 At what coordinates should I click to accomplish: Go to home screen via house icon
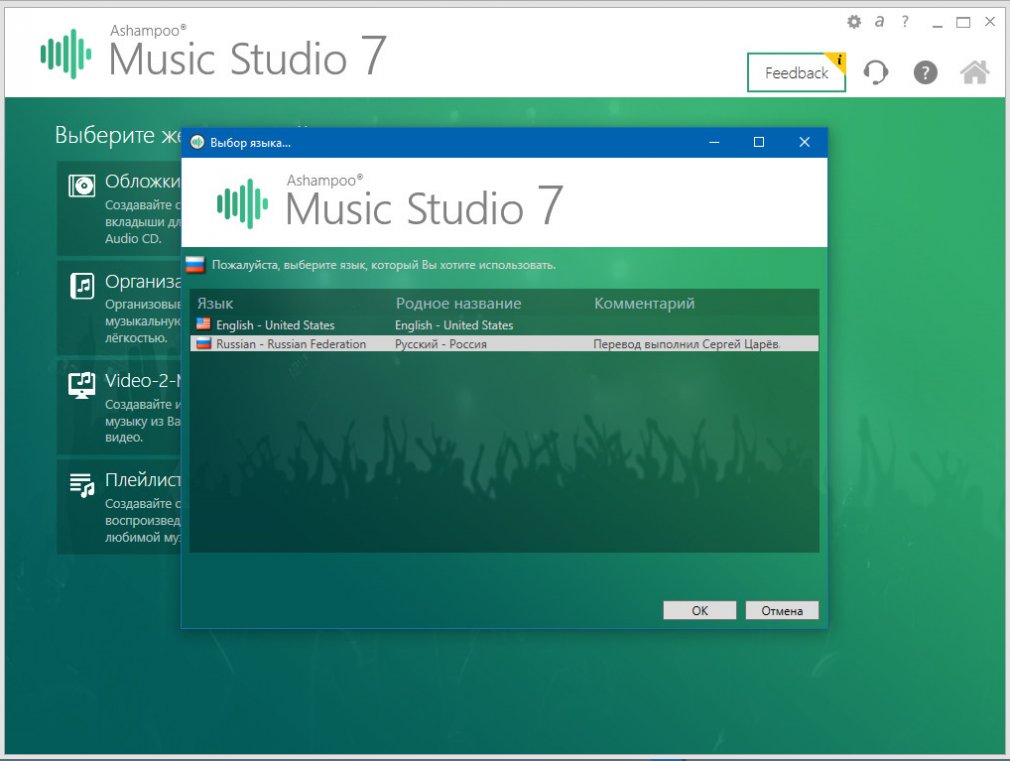(x=975, y=72)
